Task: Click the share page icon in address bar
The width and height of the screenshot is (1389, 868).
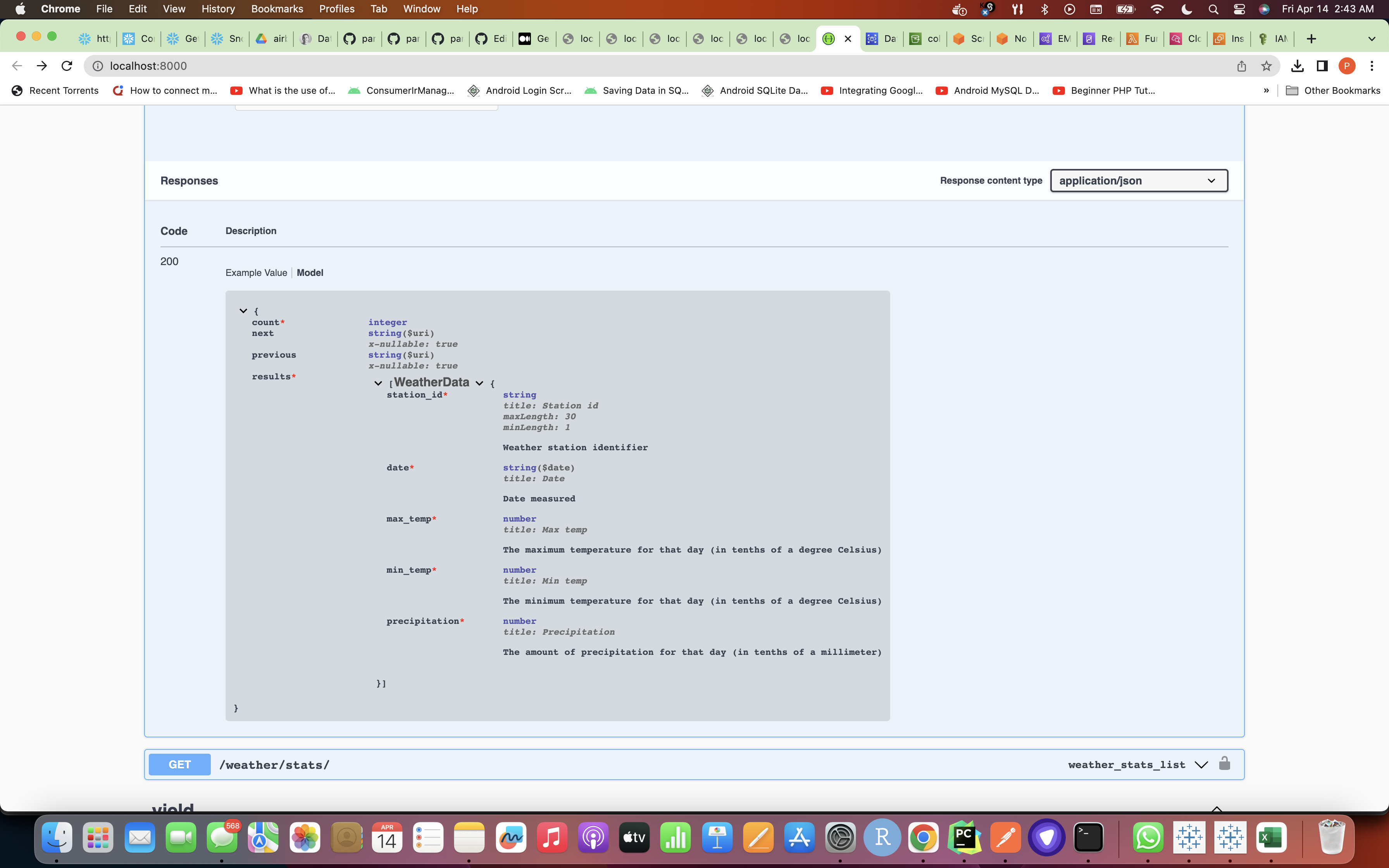Action: (x=1241, y=66)
